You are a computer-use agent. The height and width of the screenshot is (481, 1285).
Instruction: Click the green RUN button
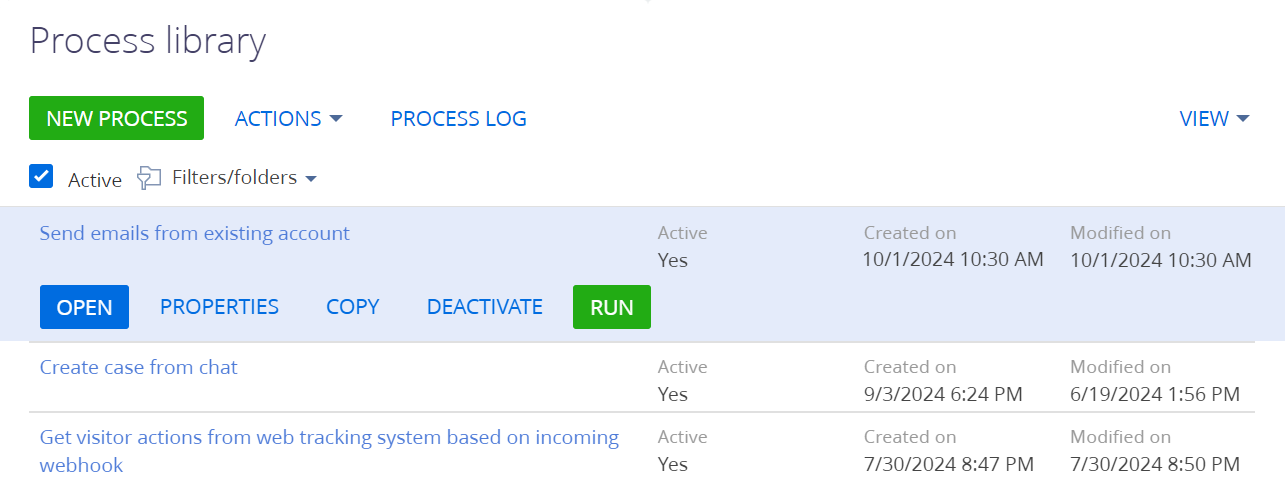tap(612, 307)
